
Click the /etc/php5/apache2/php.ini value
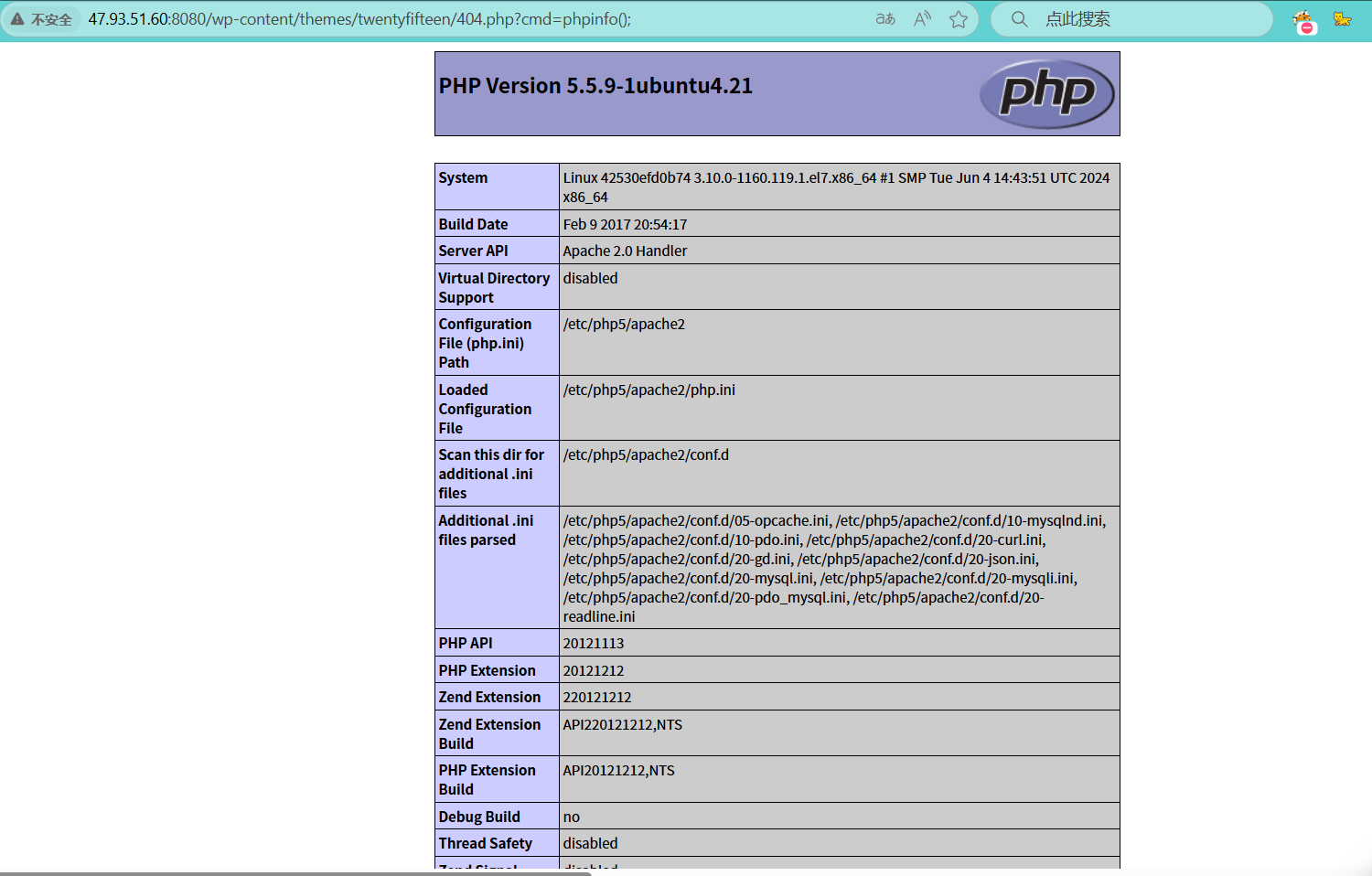(648, 390)
